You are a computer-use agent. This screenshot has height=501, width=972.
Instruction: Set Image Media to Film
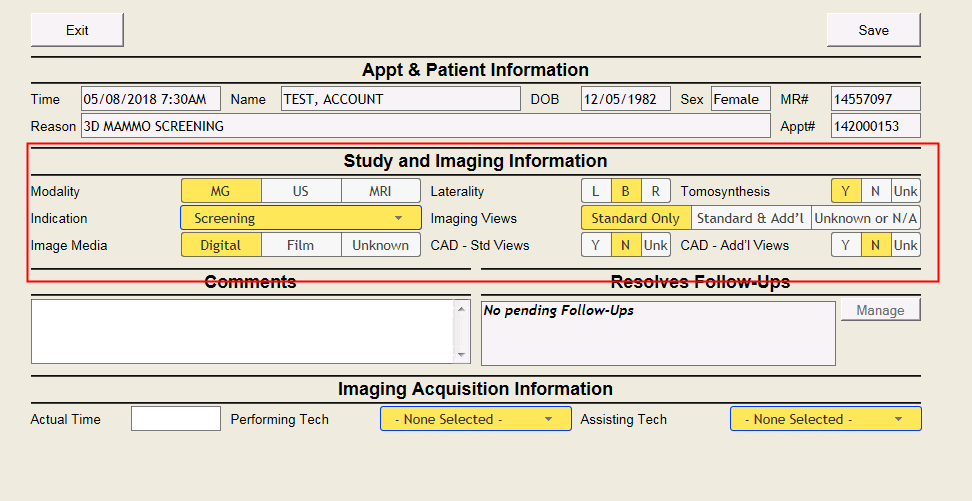click(x=301, y=245)
